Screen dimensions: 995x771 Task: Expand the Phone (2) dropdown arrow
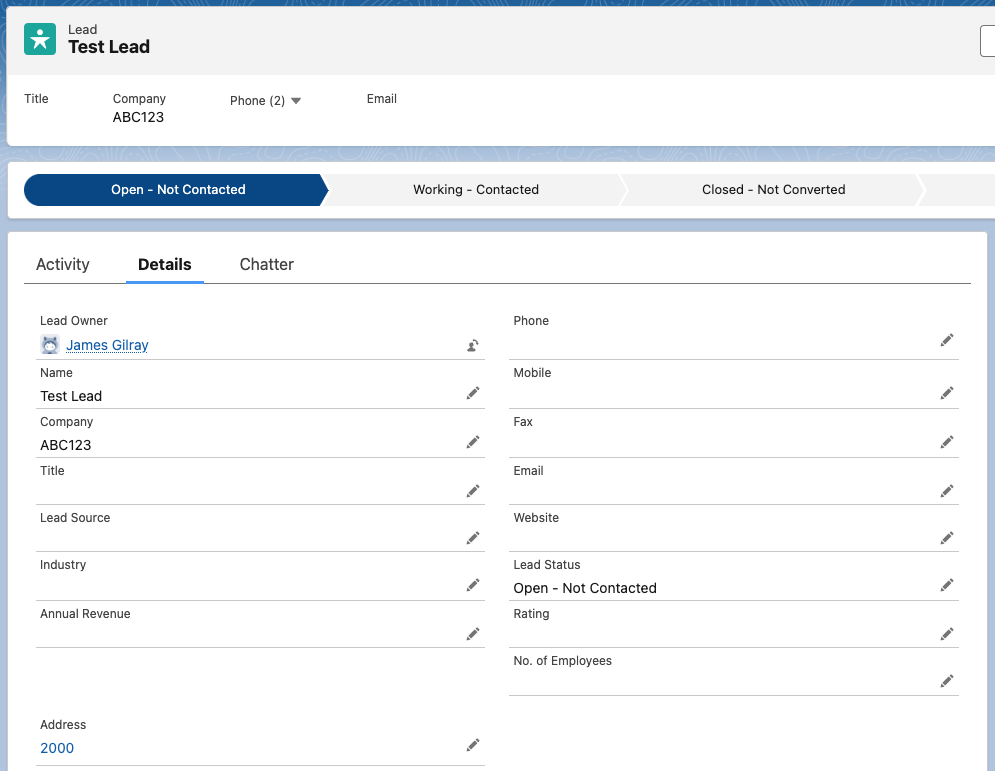pyautogui.click(x=296, y=101)
